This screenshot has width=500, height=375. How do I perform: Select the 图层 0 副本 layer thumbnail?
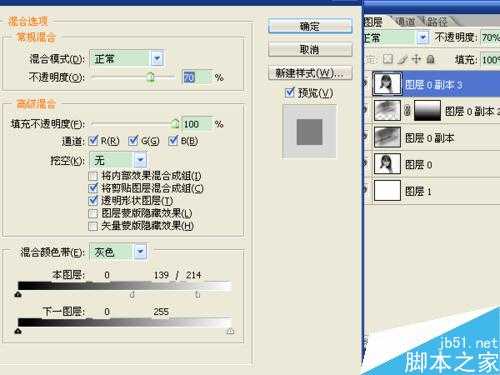pos(387,137)
